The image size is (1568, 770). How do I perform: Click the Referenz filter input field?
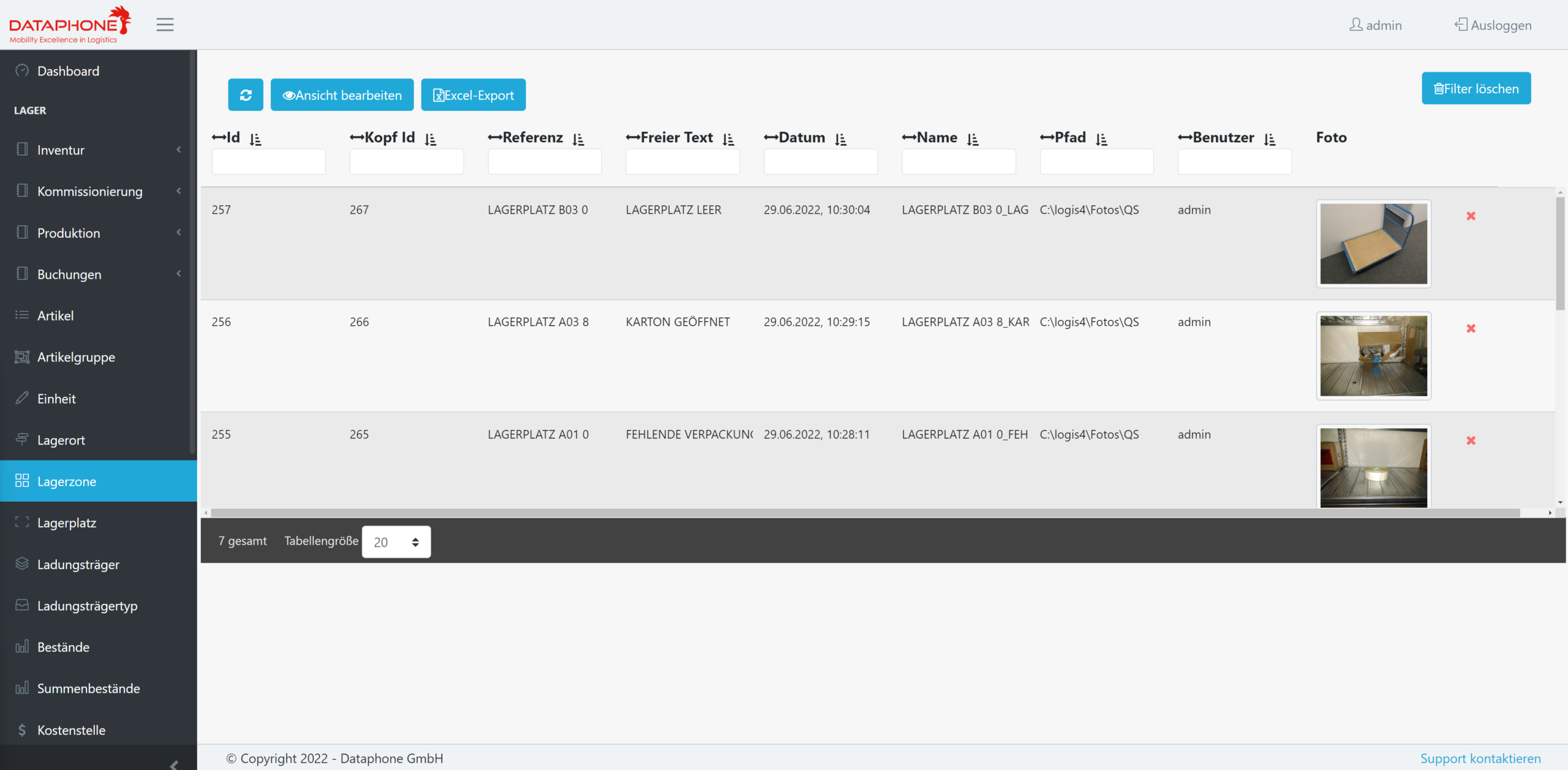(x=545, y=162)
